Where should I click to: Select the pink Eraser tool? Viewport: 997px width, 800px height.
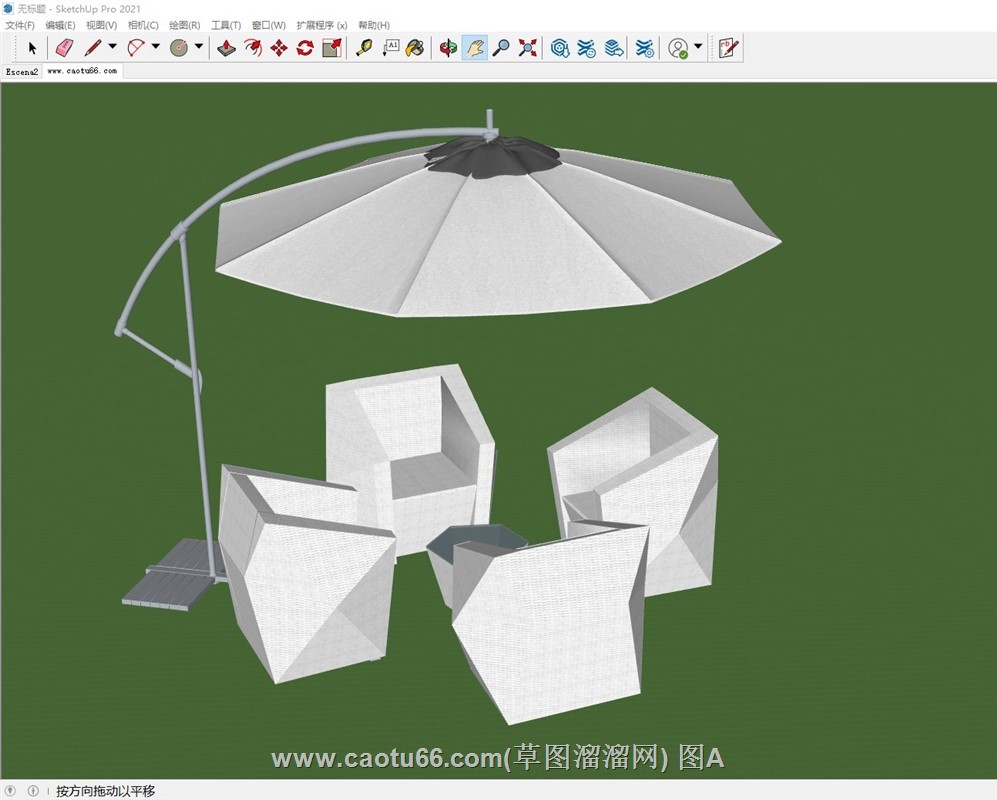64,48
